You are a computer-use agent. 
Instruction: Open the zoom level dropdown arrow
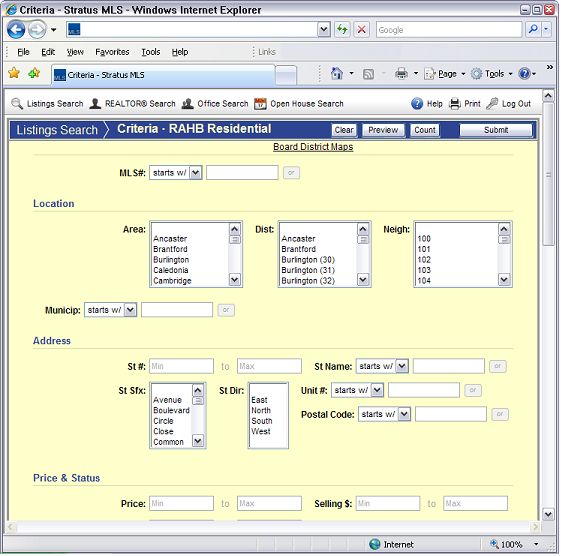click(x=536, y=544)
